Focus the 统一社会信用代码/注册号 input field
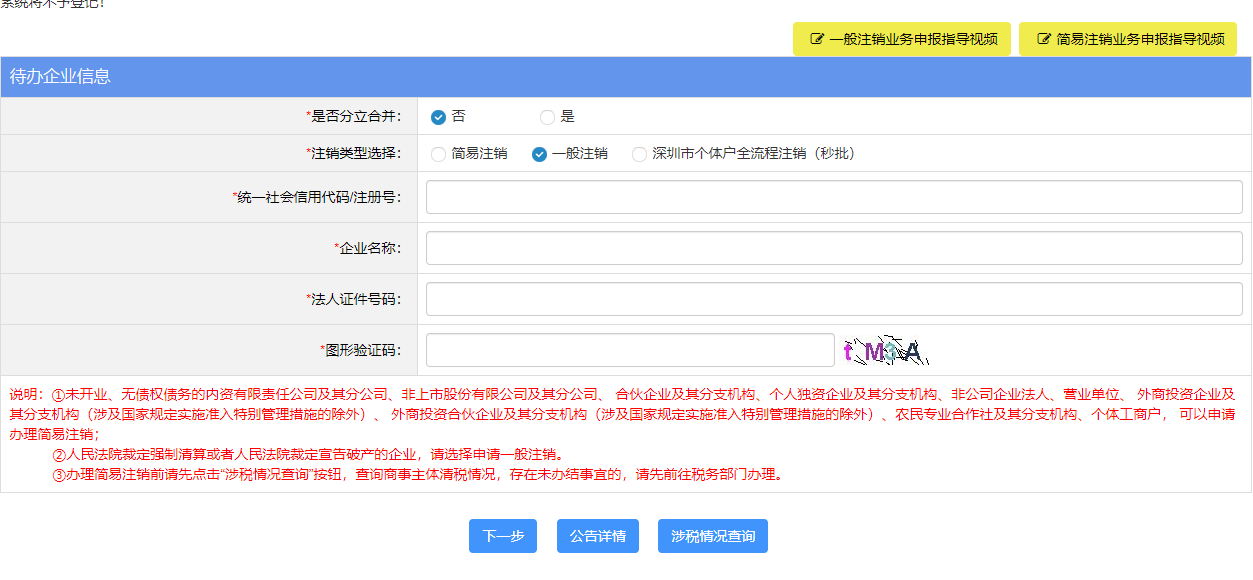 (x=833, y=197)
